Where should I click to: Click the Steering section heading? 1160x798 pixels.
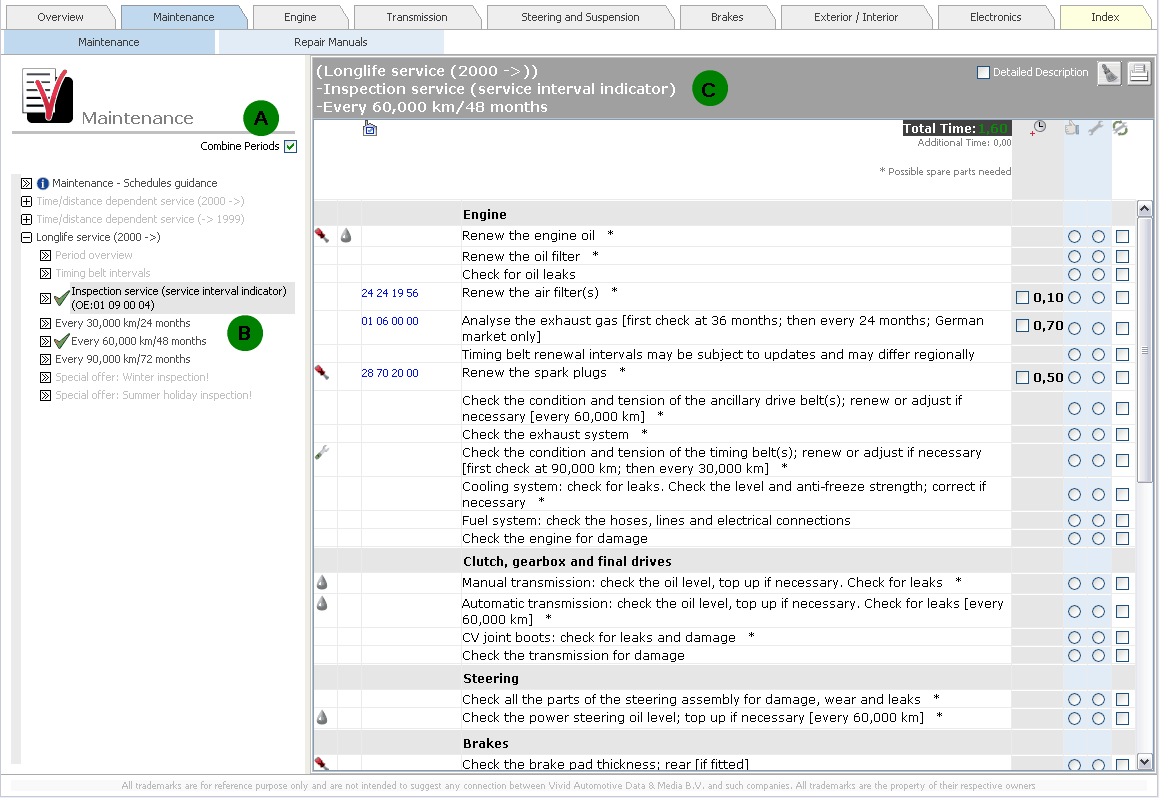point(490,678)
